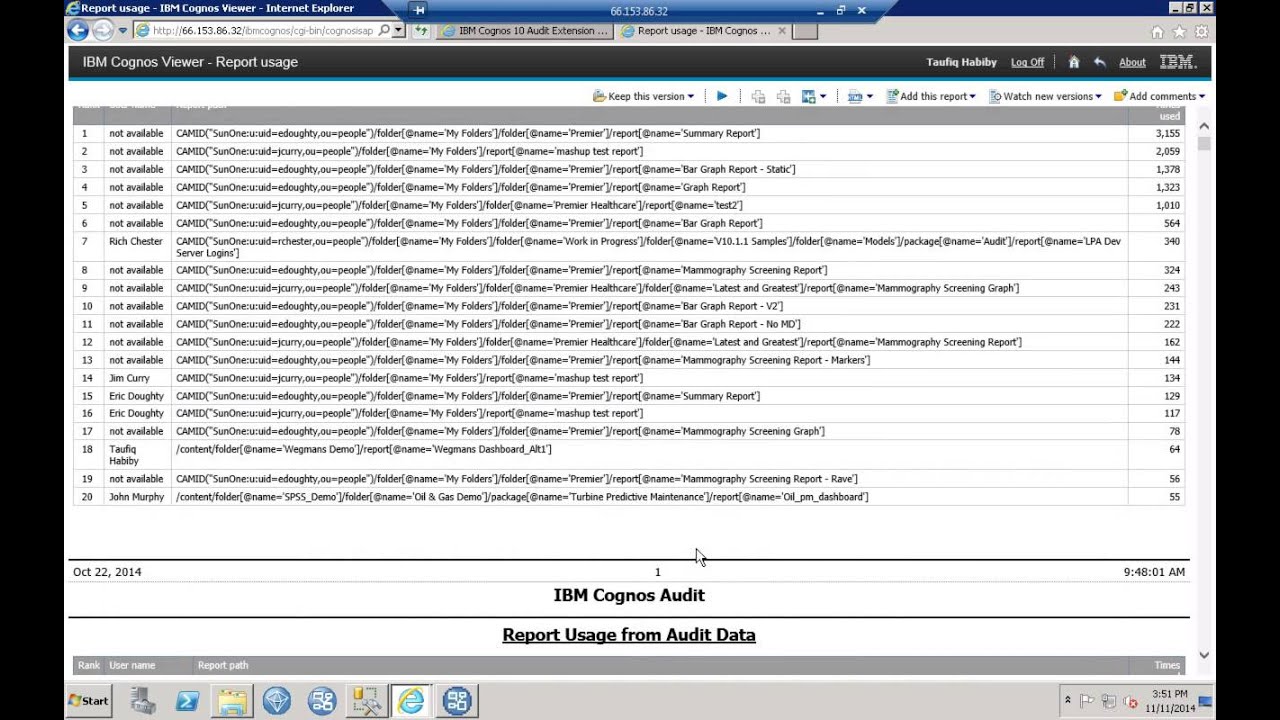Expand the Go to dropdown arrow
Screen dimensions: 1280x720
pos(823,97)
